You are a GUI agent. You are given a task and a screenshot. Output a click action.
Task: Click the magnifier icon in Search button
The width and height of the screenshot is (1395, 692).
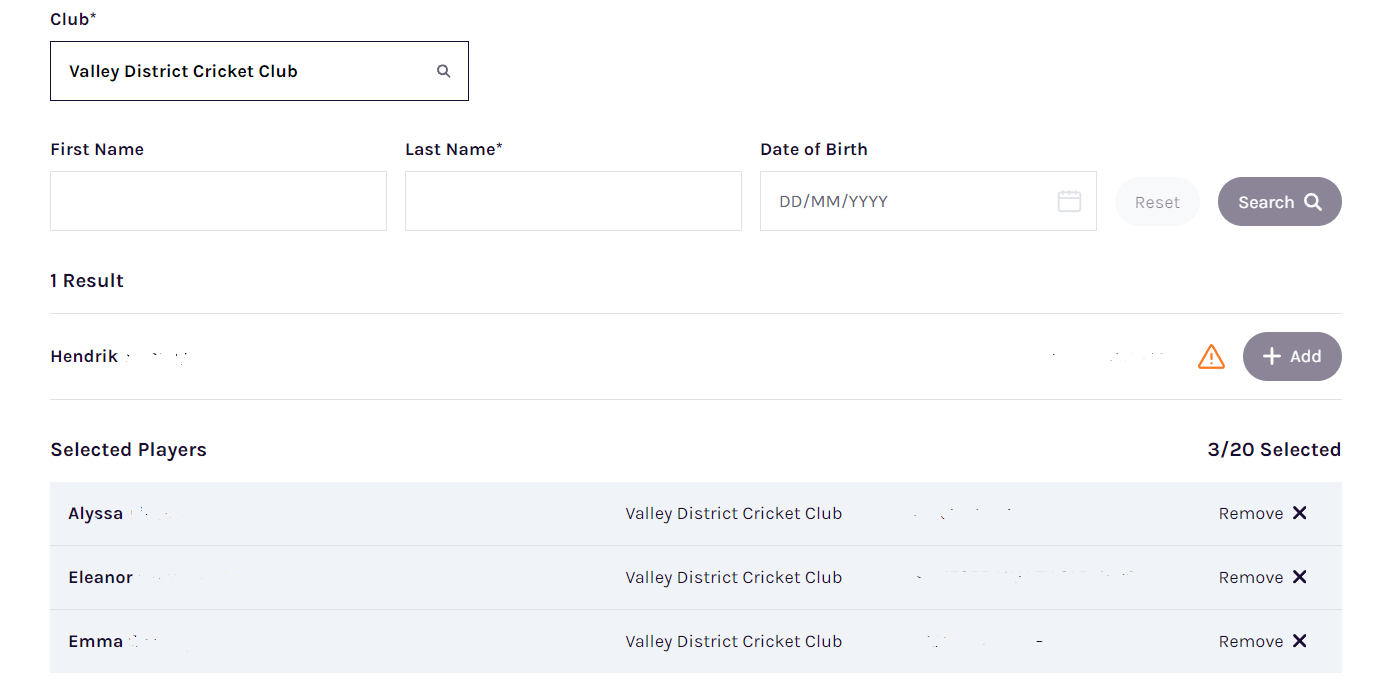coord(1313,202)
